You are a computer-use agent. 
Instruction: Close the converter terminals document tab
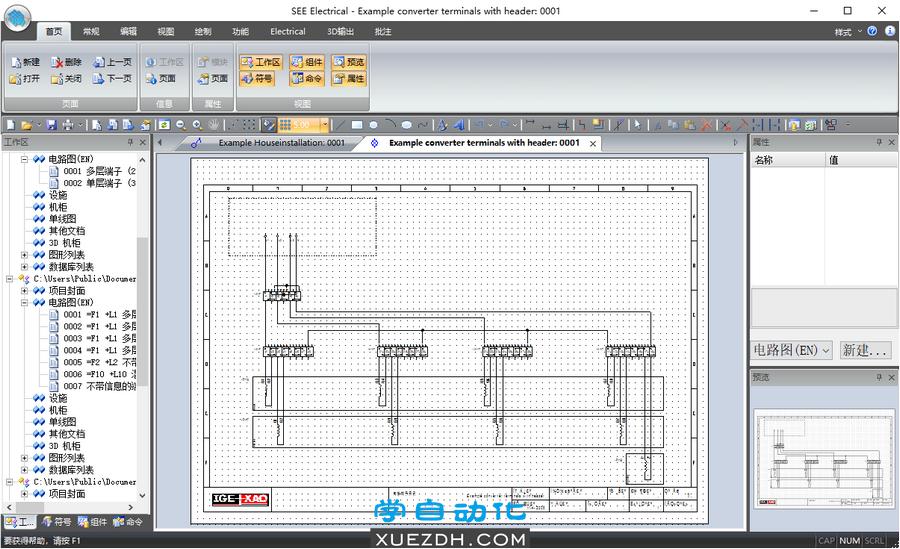(593, 144)
